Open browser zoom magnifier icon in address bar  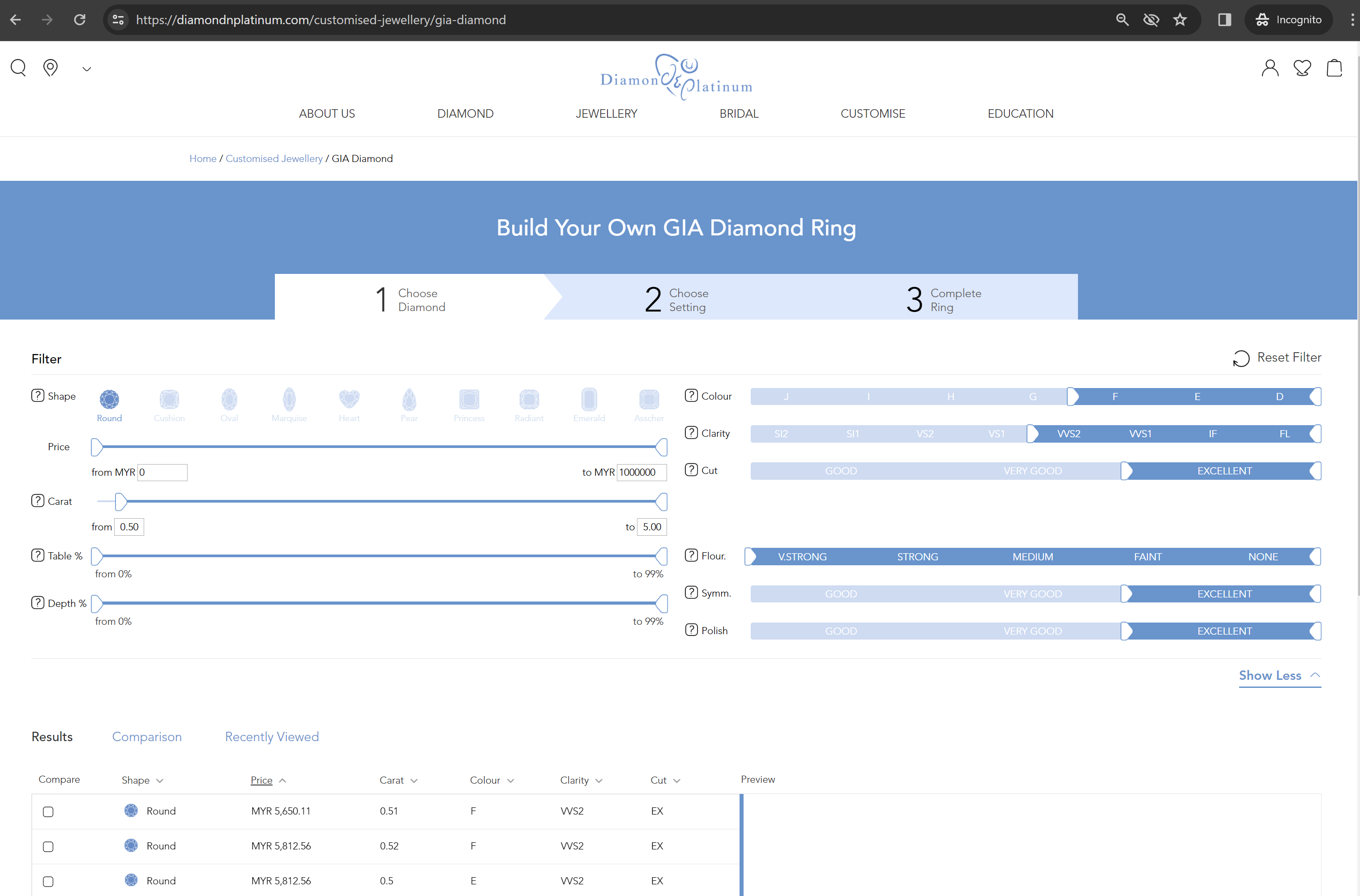coord(1122,20)
